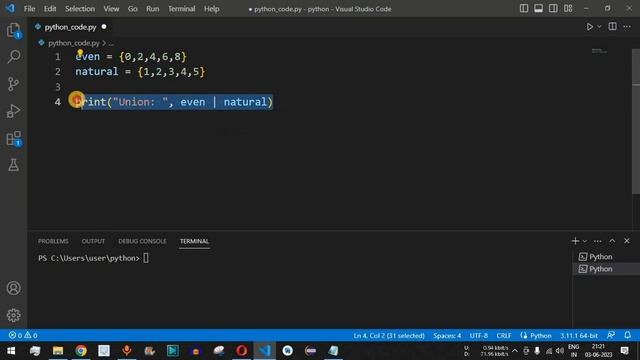Open the Source Control view
Image resolution: width=640 pixels, height=360 pixels.
[13, 84]
